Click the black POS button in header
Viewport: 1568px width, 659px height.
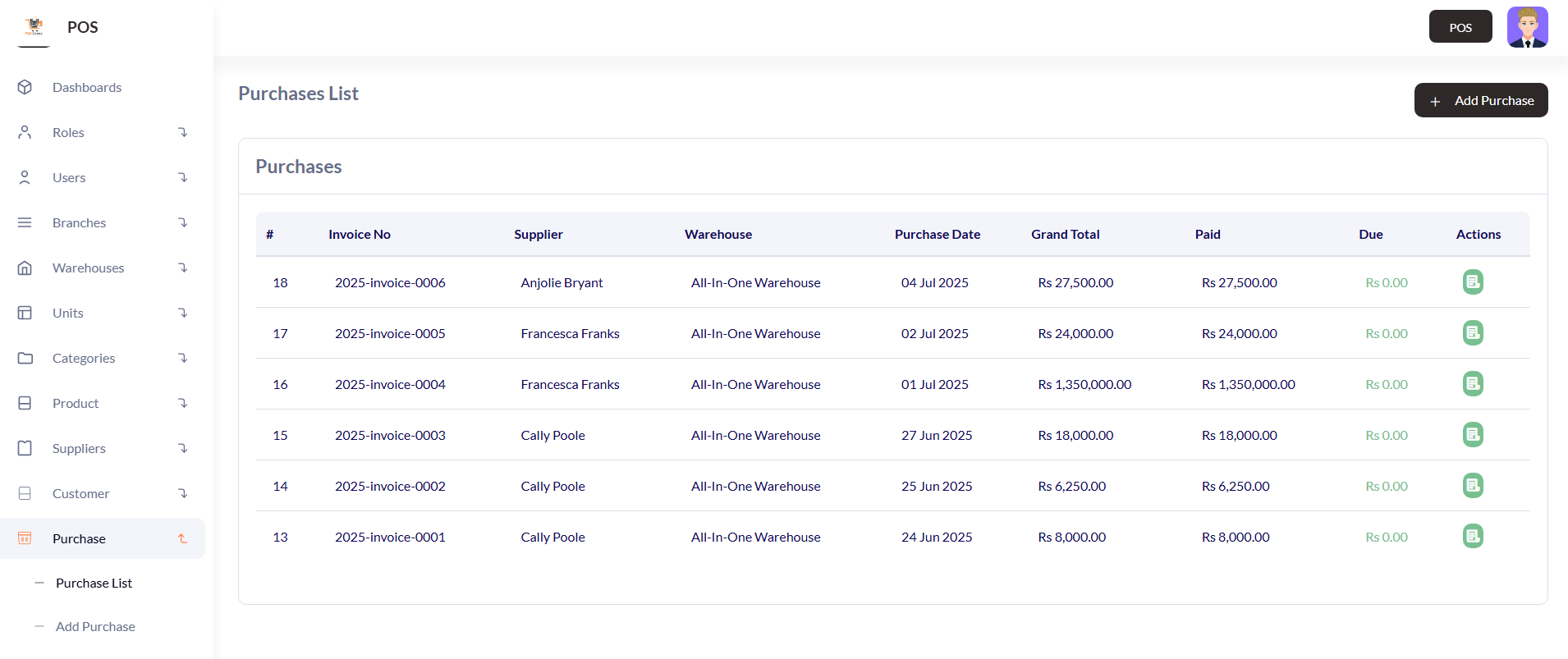(1460, 27)
